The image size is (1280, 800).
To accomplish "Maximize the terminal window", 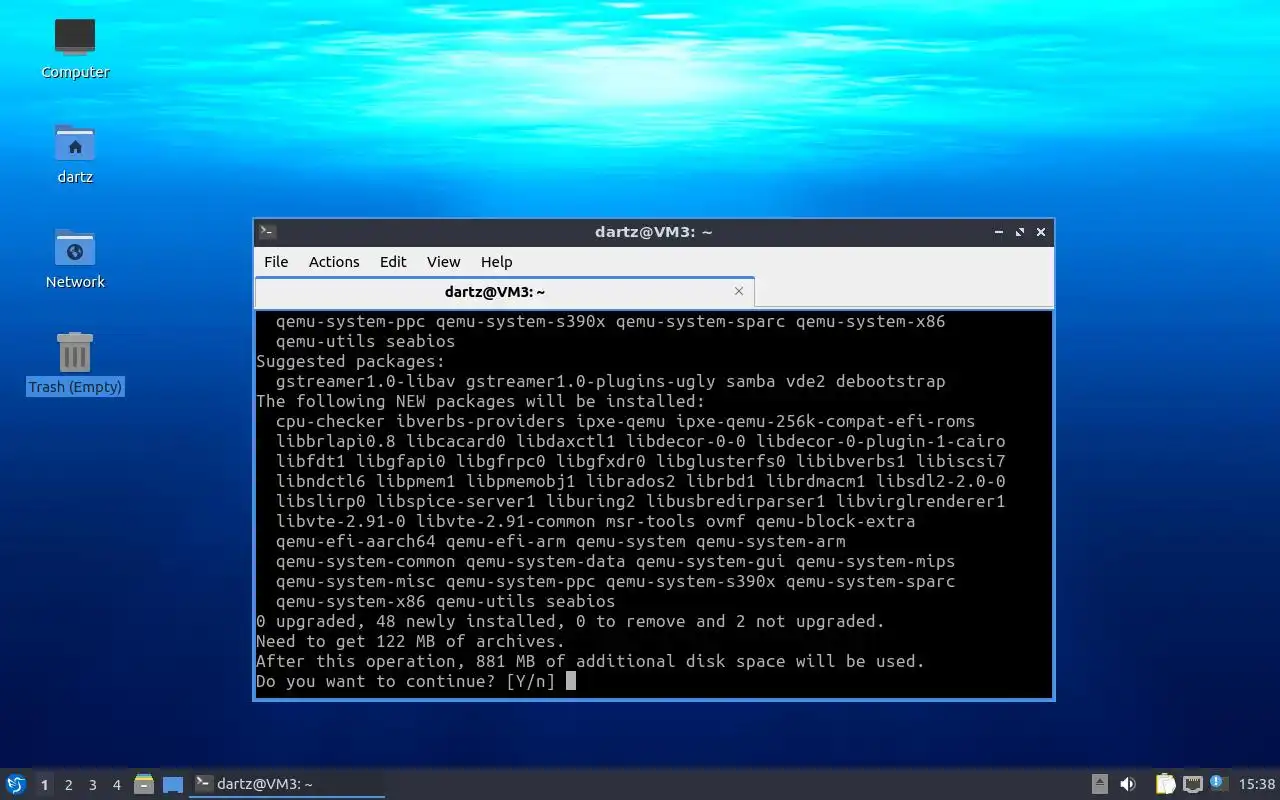I will point(1020,232).
